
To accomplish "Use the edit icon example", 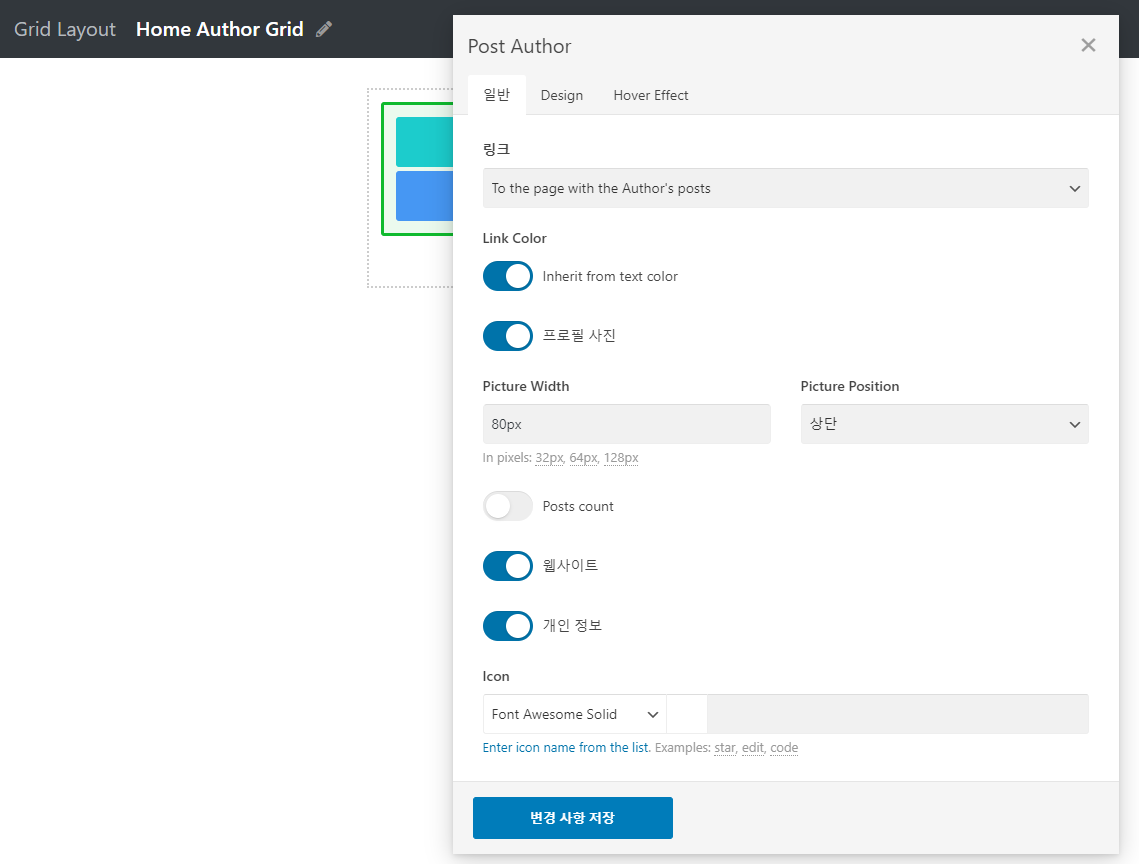I will click(x=753, y=748).
